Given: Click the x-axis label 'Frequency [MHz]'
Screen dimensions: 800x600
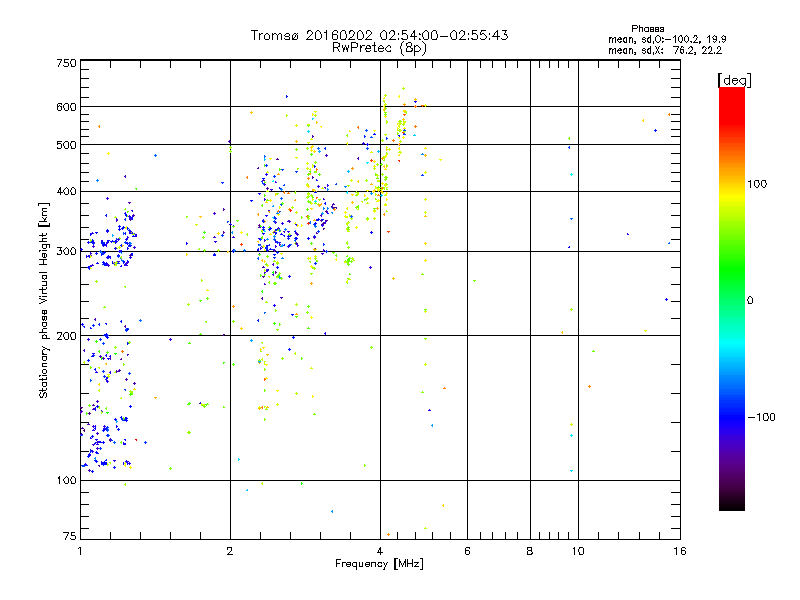Looking at the screenshot, I should (x=379, y=564).
